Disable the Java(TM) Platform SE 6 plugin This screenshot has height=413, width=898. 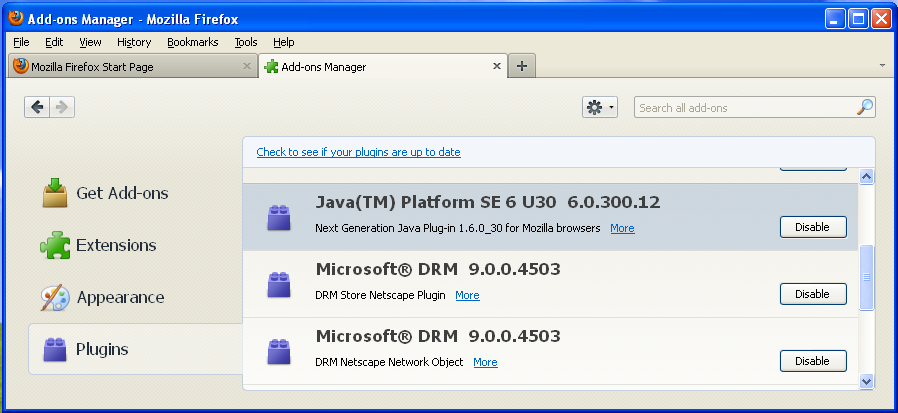pos(813,227)
